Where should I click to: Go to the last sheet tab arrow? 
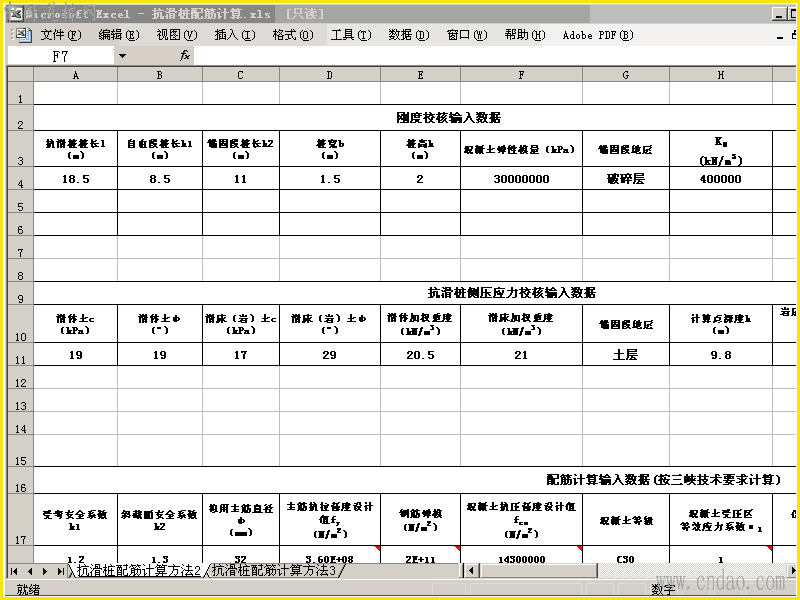coord(60,571)
